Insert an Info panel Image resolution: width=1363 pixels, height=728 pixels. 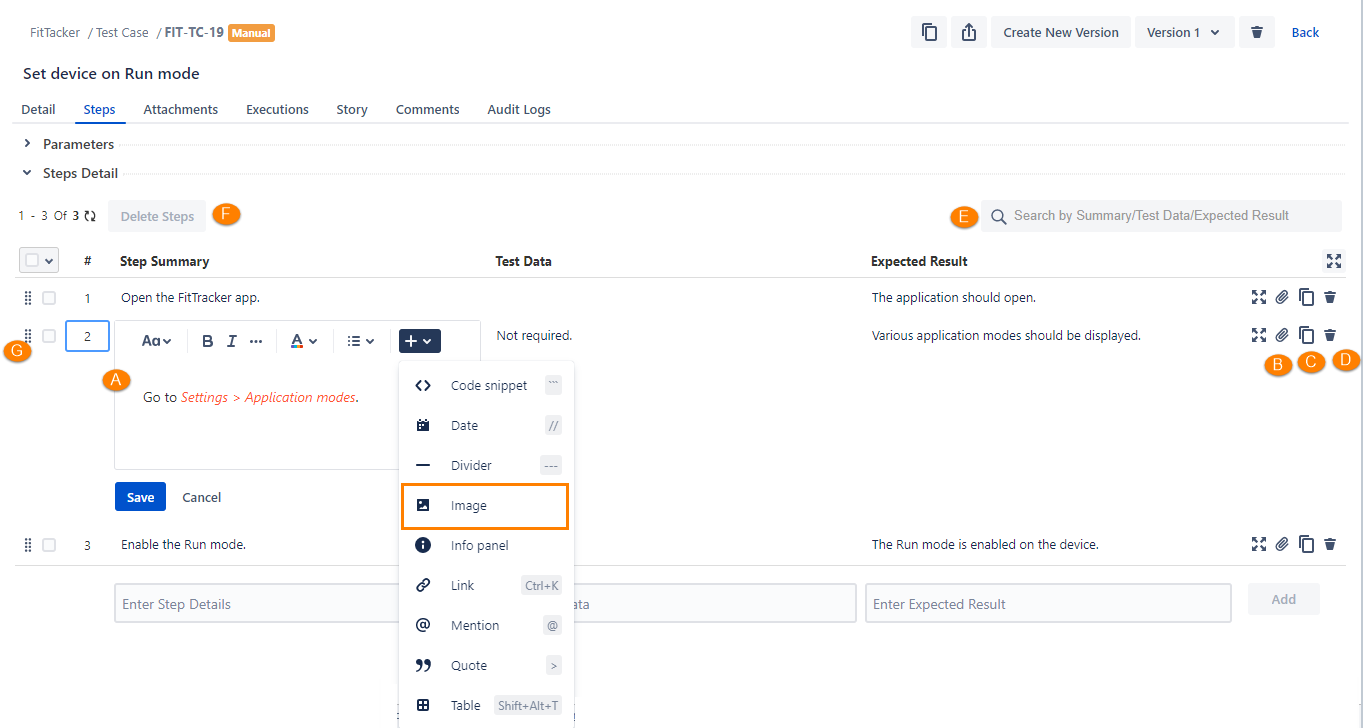[x=487, y=545]
